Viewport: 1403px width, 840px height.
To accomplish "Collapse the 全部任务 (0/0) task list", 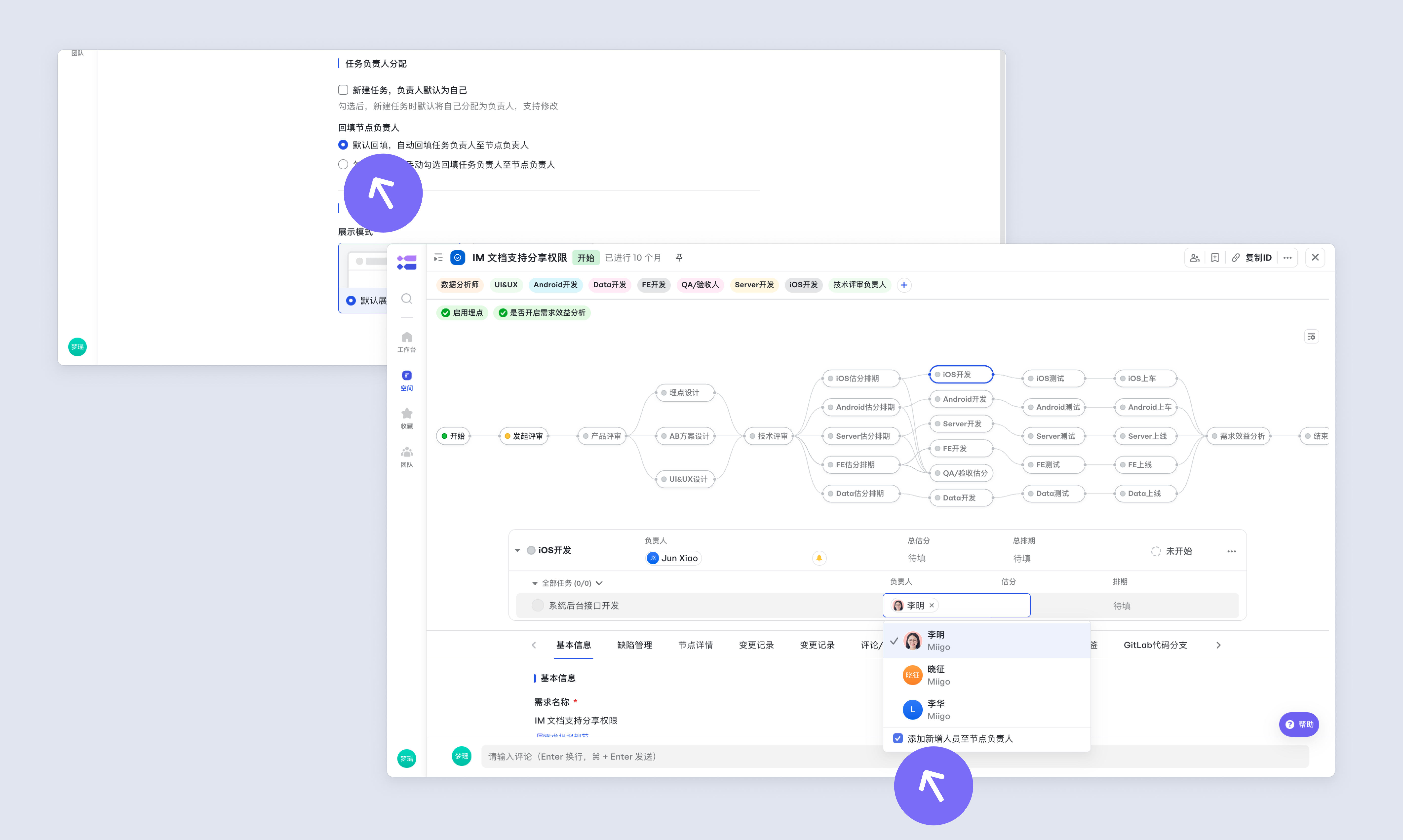I will pos(534,583).
